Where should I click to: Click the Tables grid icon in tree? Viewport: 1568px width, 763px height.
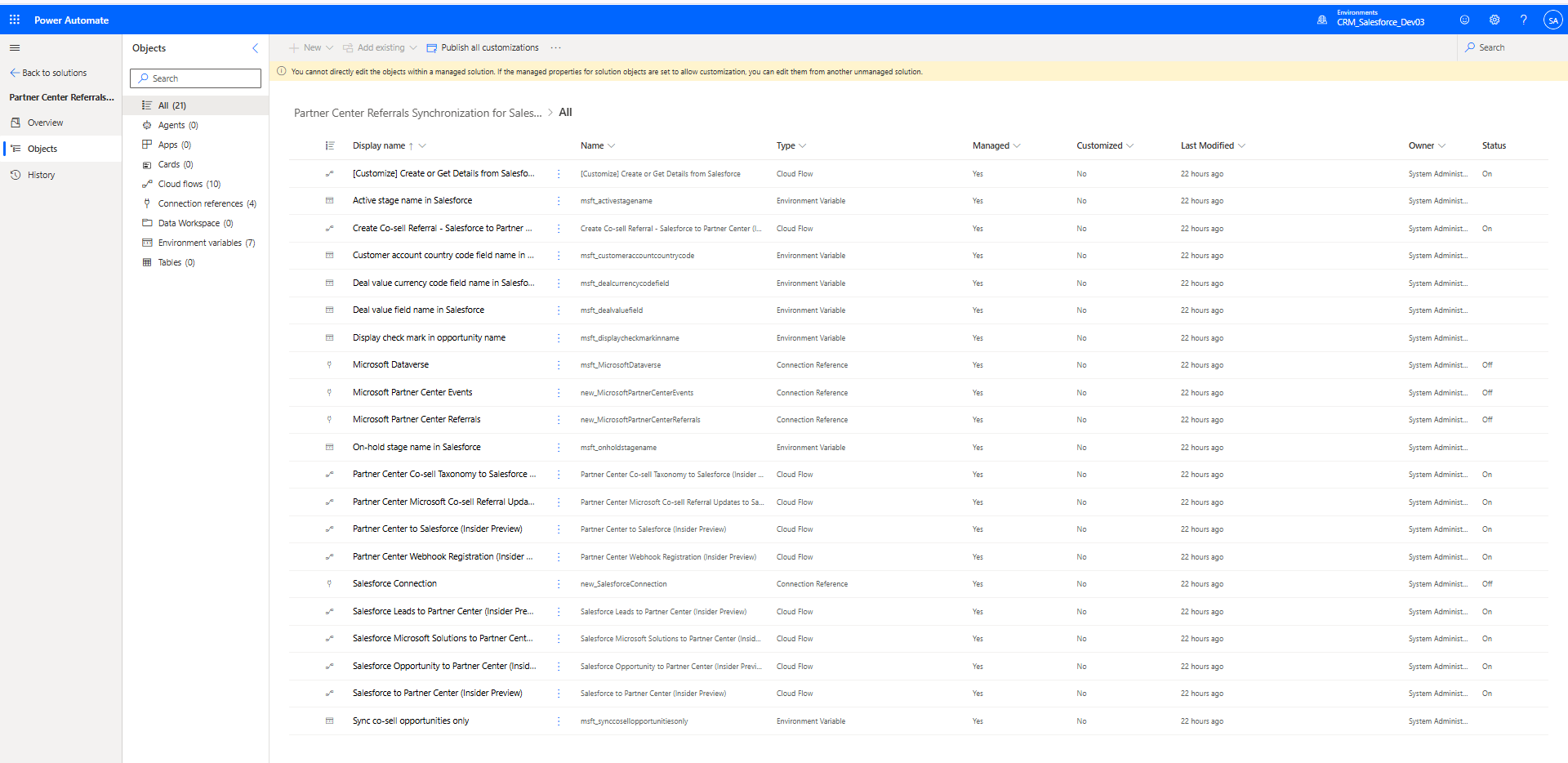(x=147, y=262)
